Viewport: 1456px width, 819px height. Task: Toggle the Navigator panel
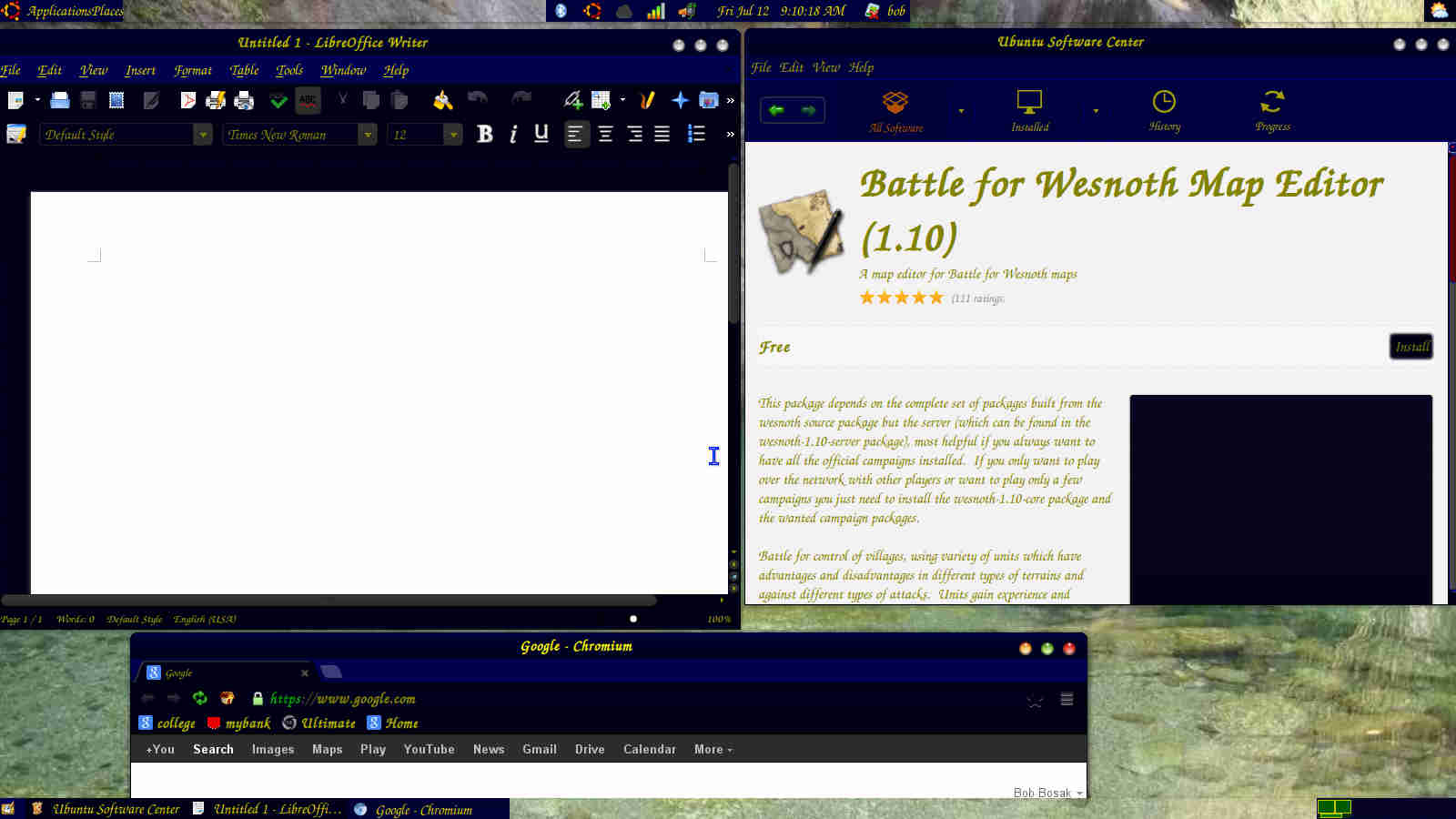(680, 100)
